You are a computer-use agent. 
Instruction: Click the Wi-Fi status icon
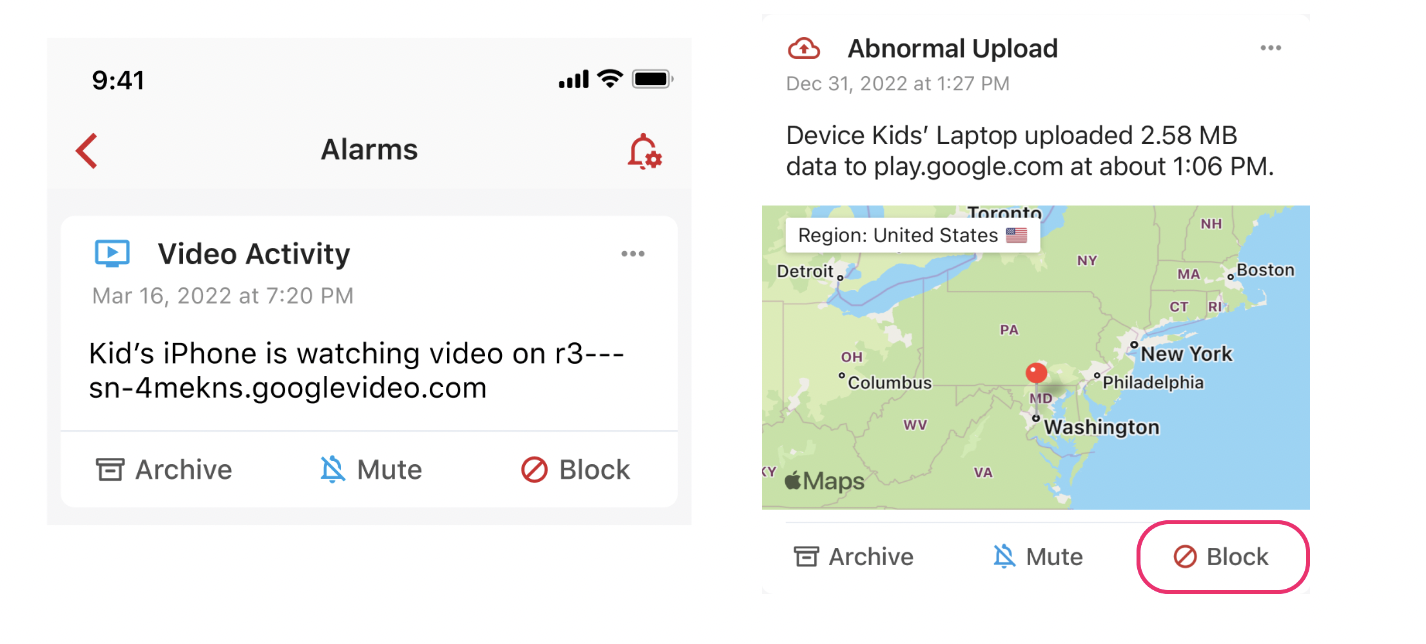[x=610, y=79]
